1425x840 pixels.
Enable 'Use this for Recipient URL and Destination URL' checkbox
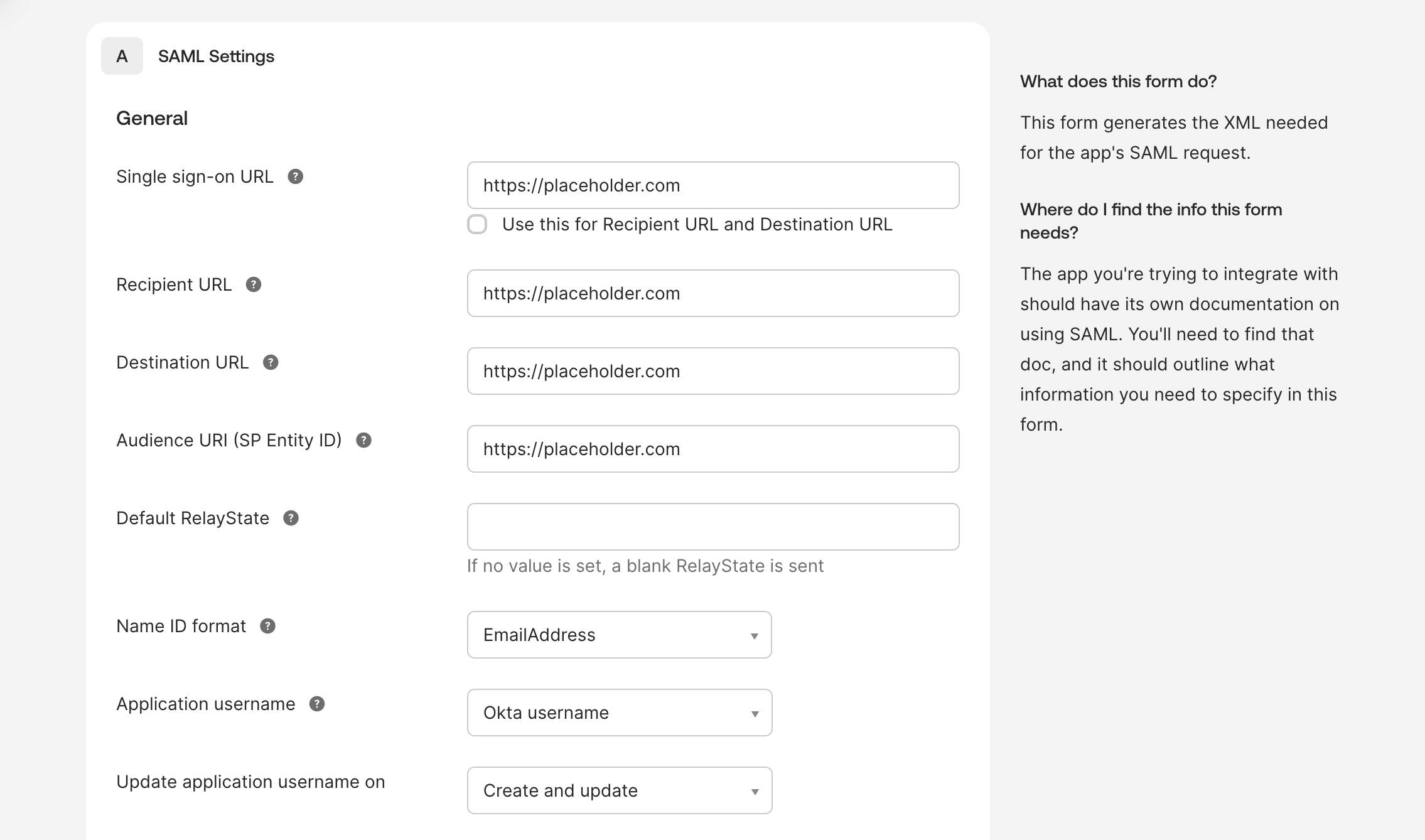coord(477,225)
